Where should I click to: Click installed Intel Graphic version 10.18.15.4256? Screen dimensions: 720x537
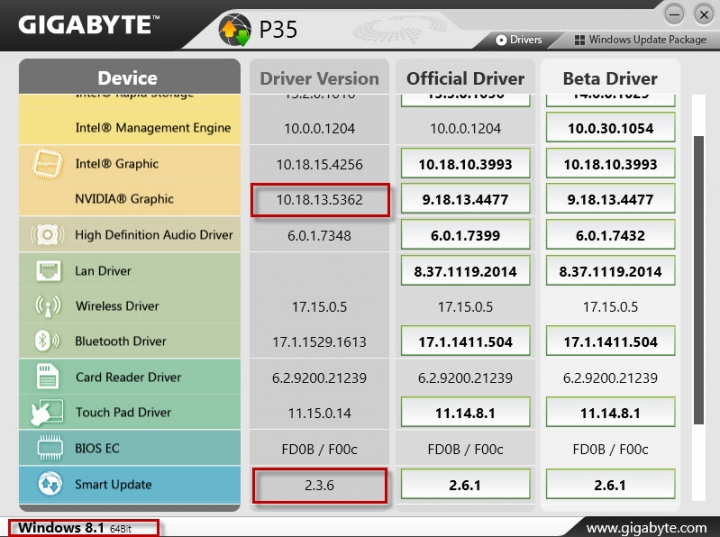[320, 164]
